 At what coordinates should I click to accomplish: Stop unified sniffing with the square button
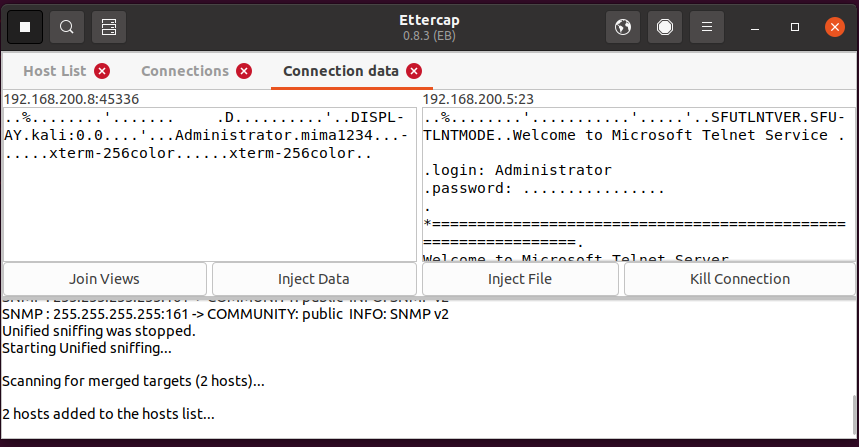(x=25, y=27)
